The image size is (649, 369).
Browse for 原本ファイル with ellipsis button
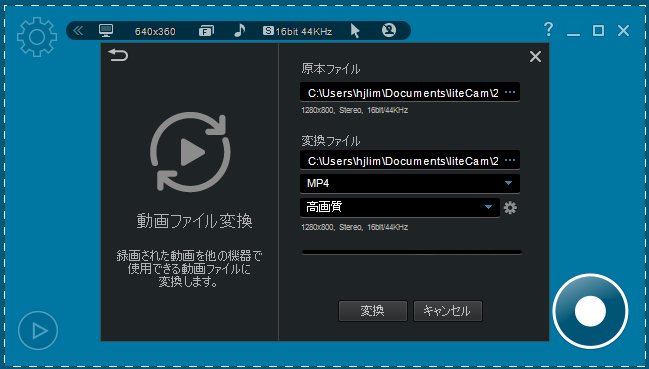tap(510, 92)
